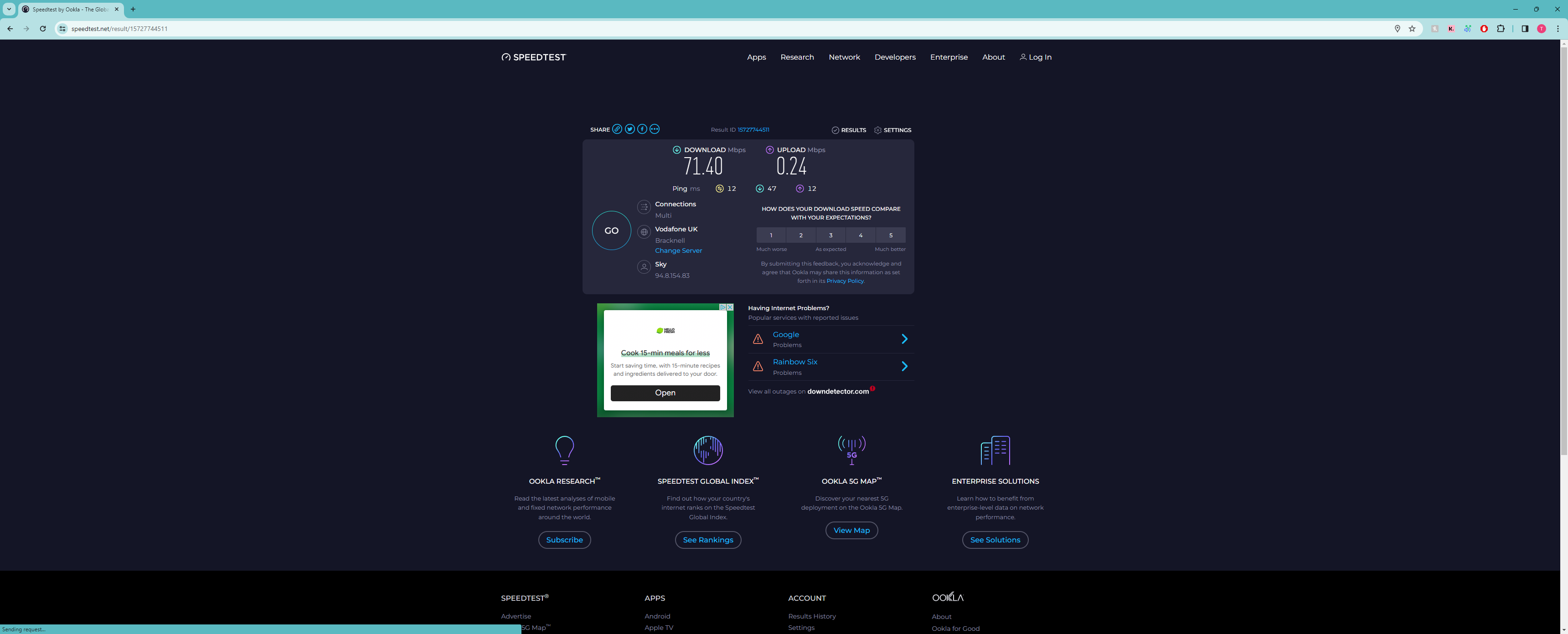Share the result on Twitter

pyautogui.click(x=629, y=129)
